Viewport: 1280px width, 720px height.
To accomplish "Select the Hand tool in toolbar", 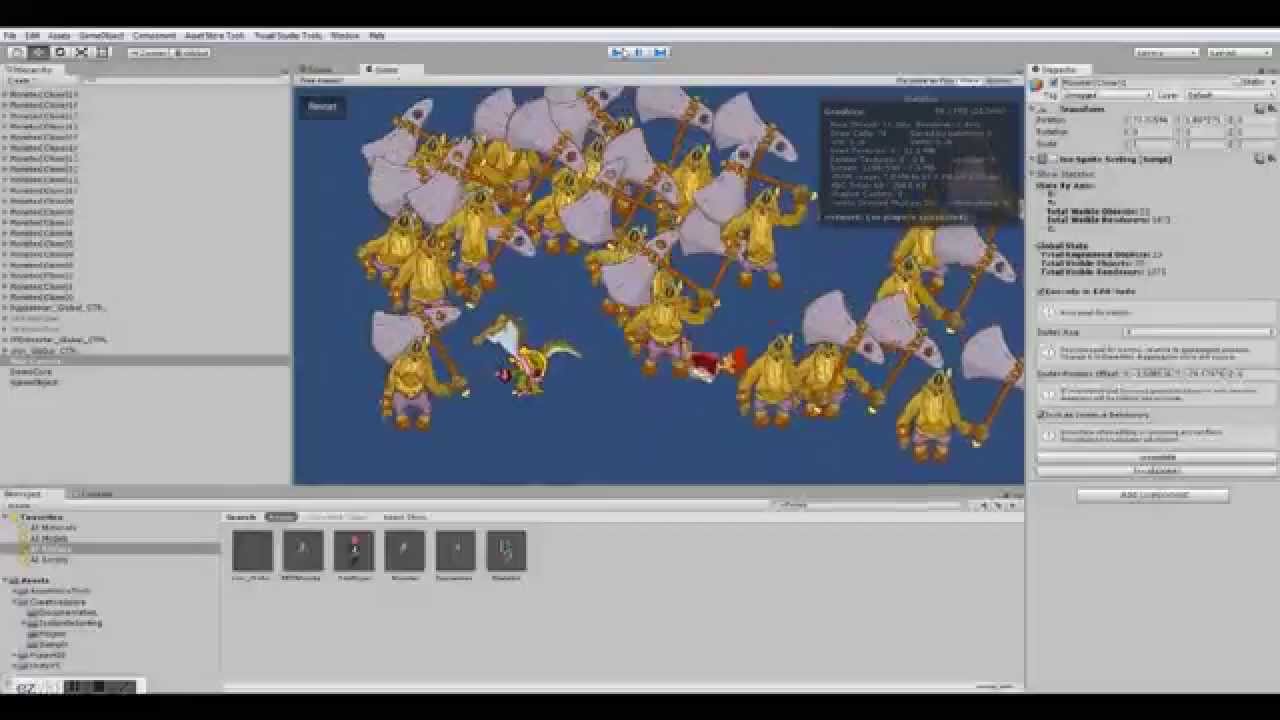I will click(x=17, y=52).
